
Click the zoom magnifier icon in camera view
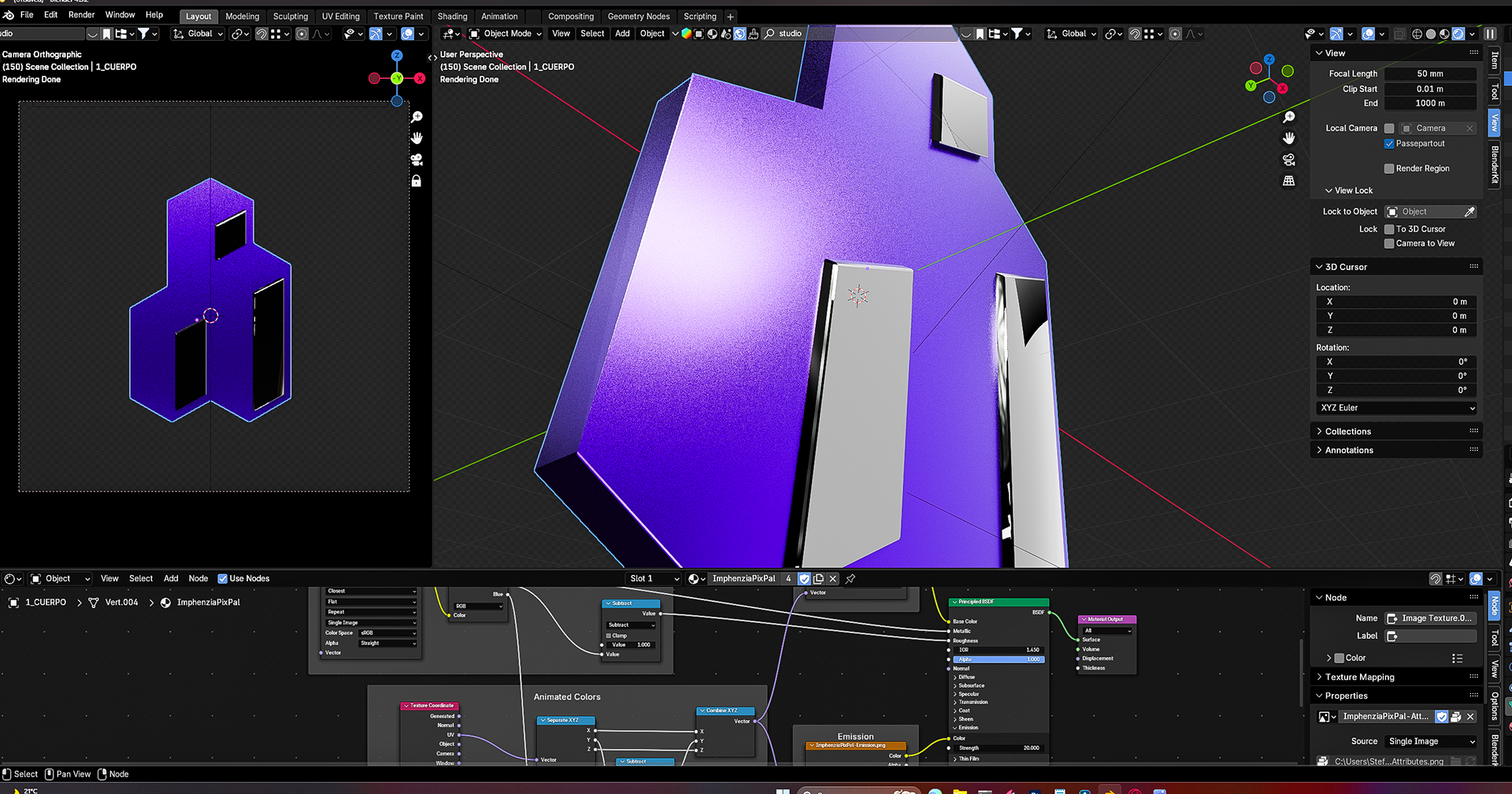(417, 117)
